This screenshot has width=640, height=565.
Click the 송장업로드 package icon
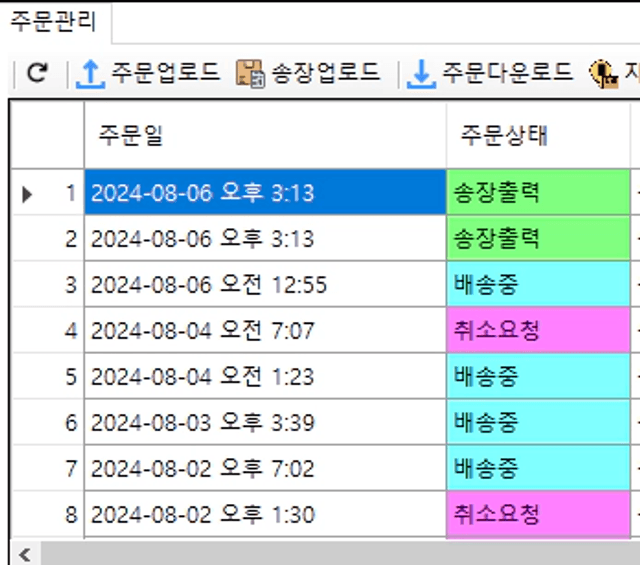coord(250,74)
